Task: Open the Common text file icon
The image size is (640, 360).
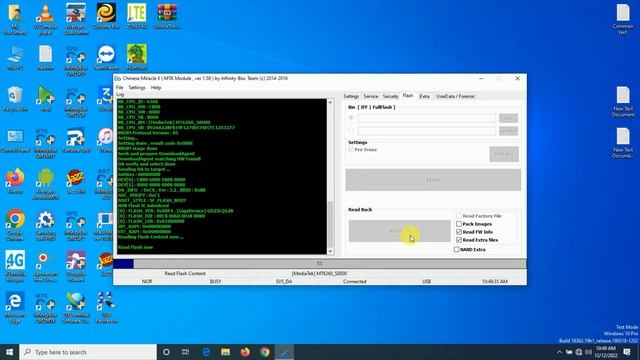Action: pyautogui.click(x=623, y=18)
